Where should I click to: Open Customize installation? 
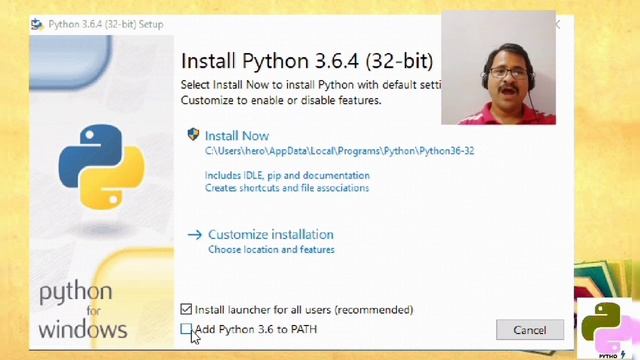tap(271, 235)
